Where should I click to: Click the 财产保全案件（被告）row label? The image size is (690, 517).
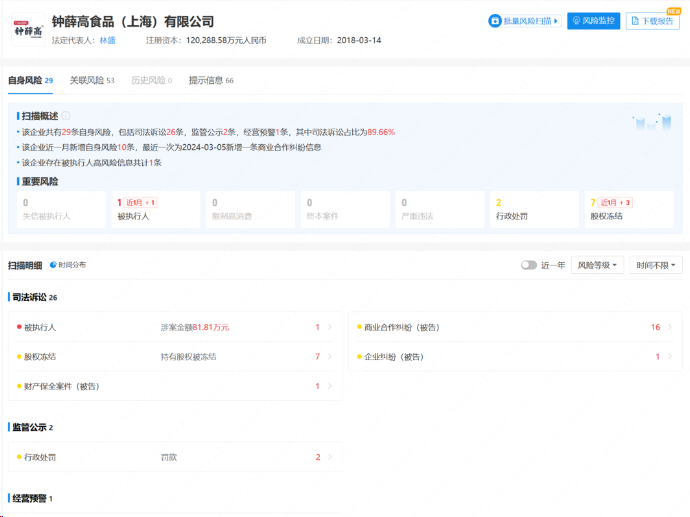point(62,386)
